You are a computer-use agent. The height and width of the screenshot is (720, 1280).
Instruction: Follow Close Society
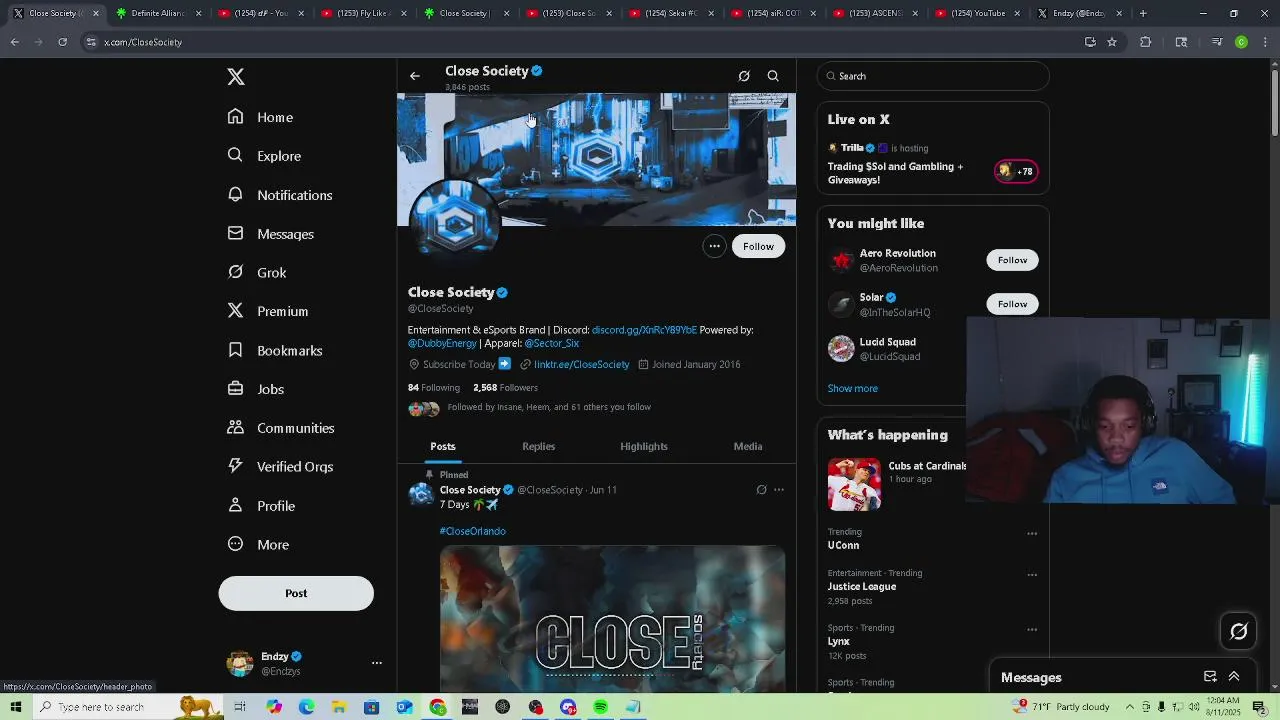[x=758, y=246]
